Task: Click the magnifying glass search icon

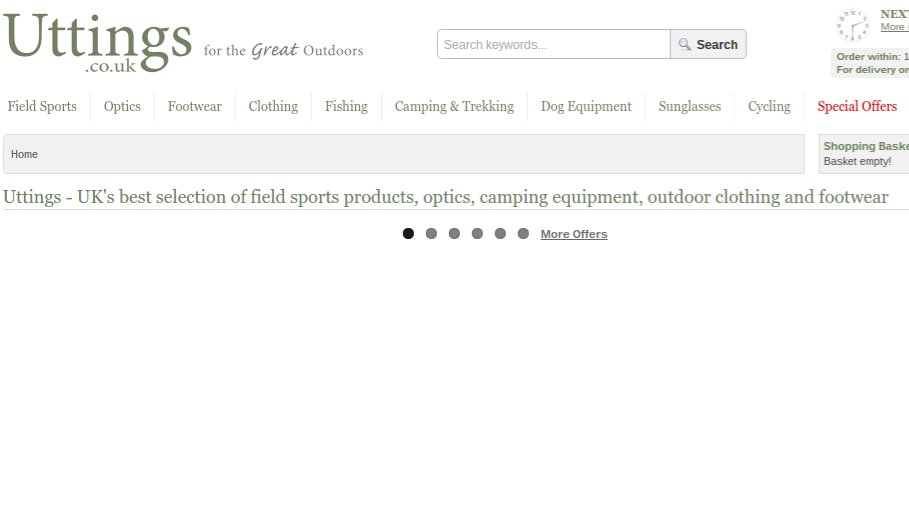Action: point(685,44)
